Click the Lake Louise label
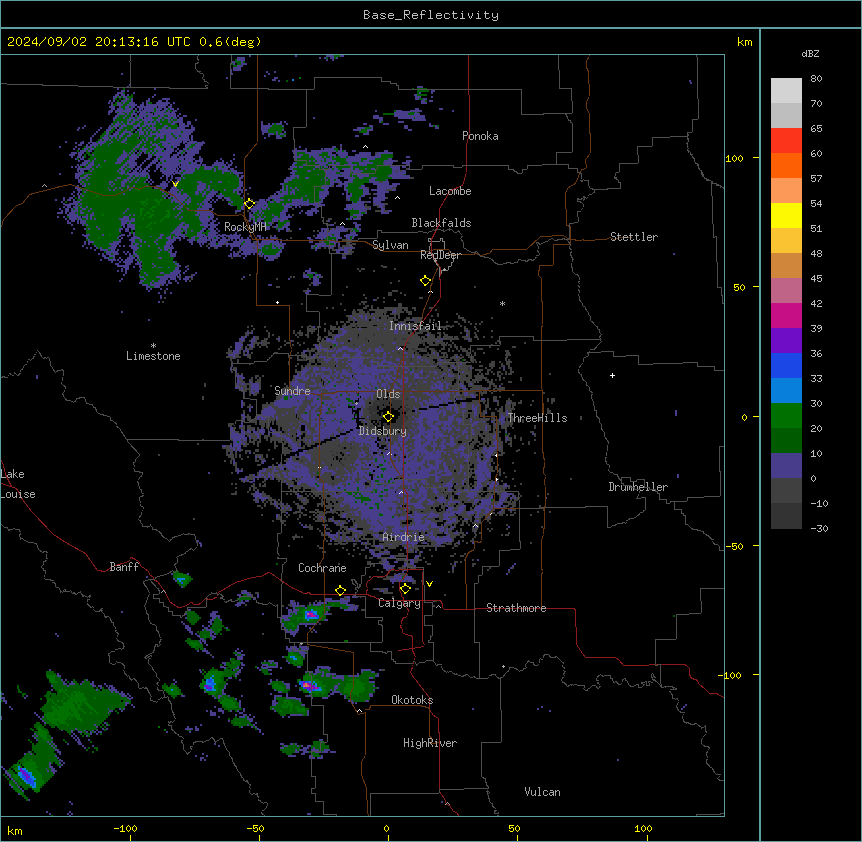 tap(18, 484)
